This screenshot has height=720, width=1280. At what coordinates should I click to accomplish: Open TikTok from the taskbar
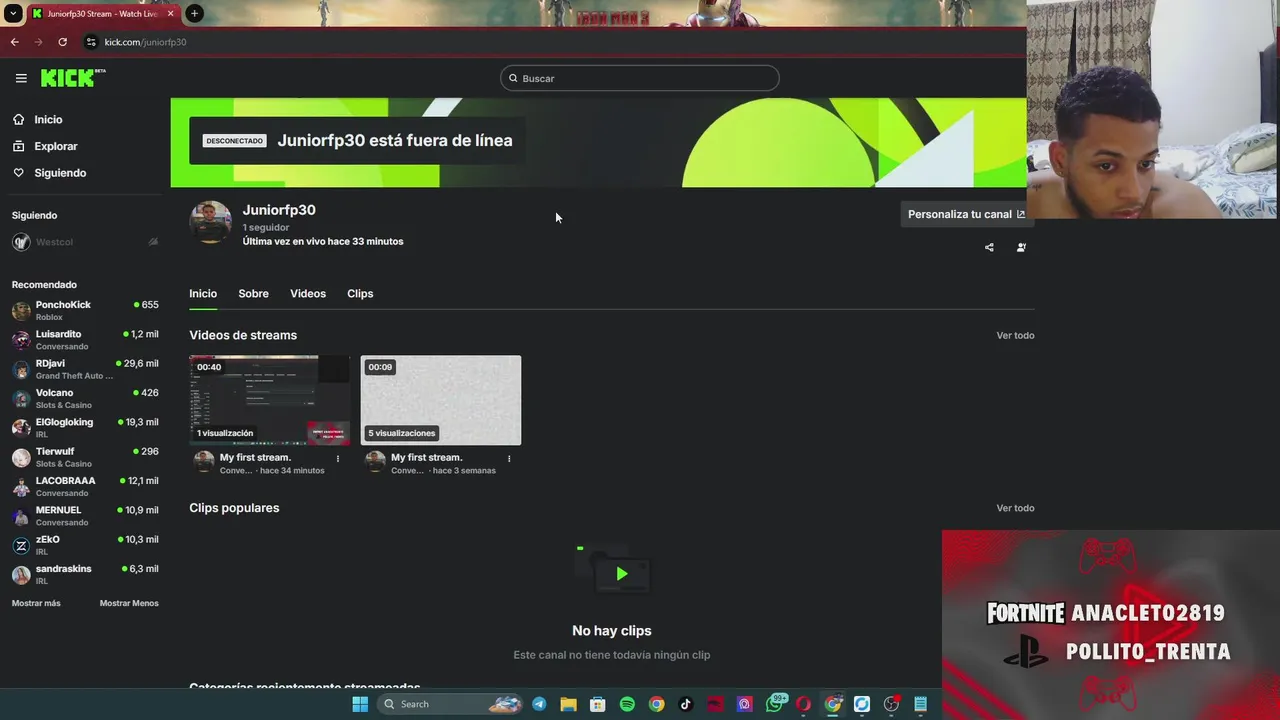pyautogui.click(x=685, y=704)
